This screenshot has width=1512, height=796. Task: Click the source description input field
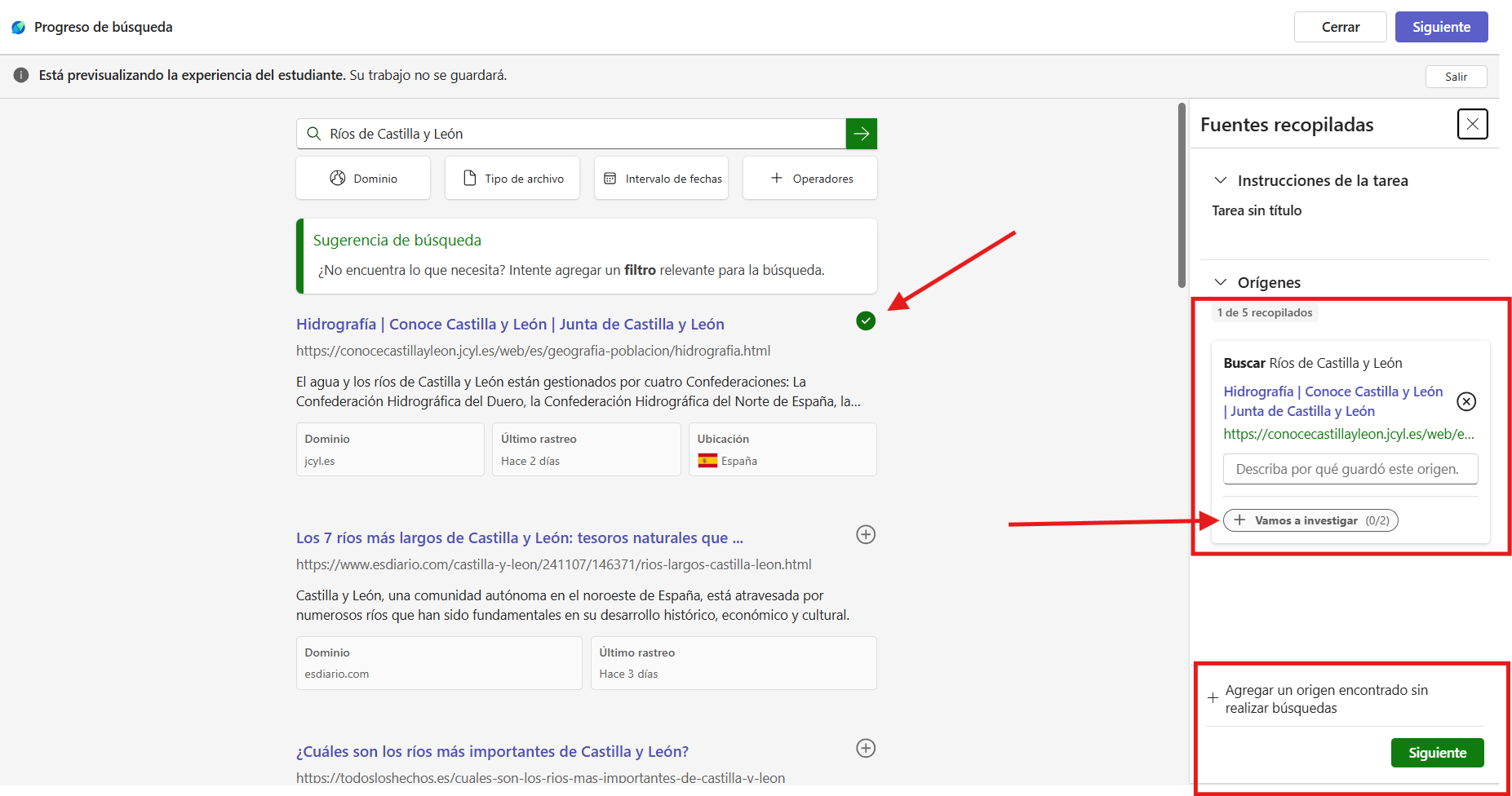click(x=1350, y=469)
